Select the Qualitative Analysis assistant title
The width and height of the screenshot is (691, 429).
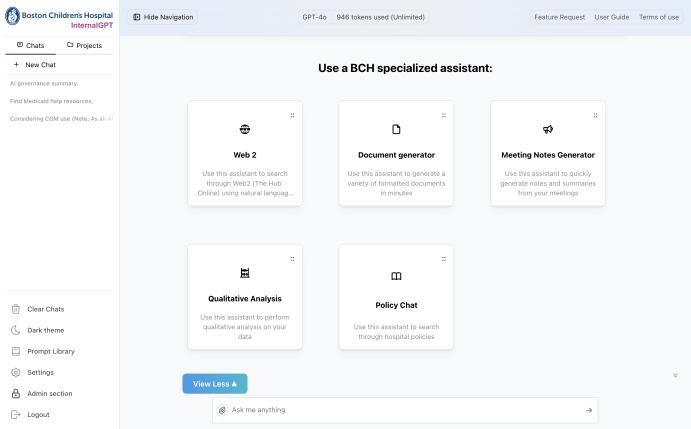click(x=245, y=298)
